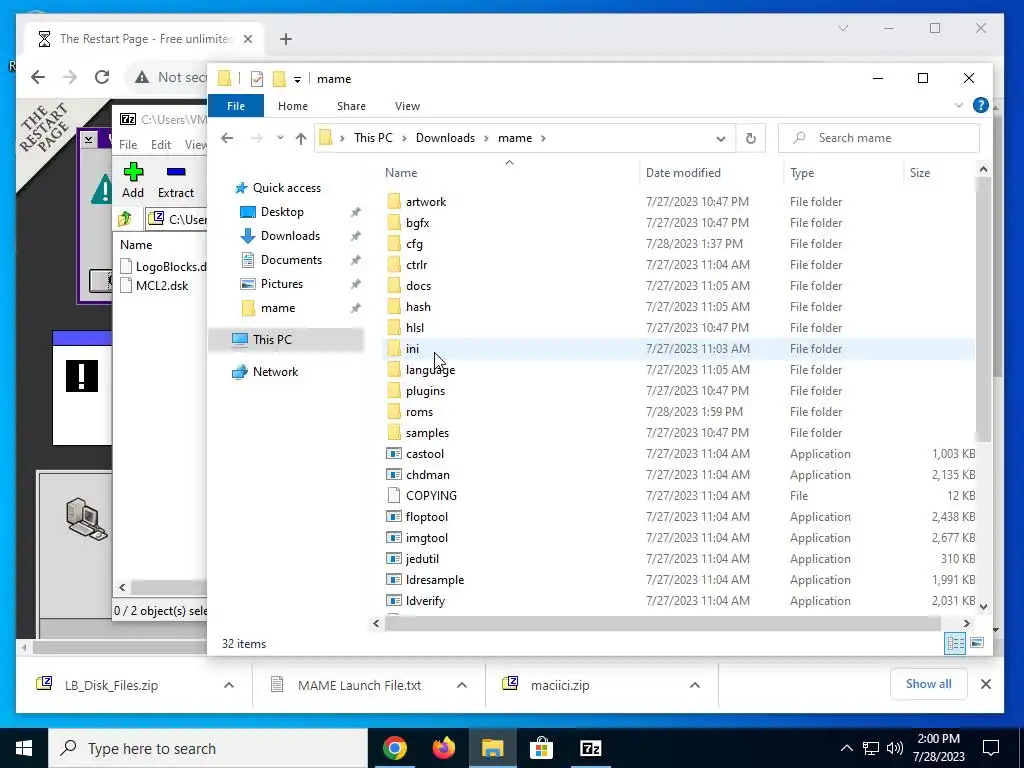Select the COPYING file icon

tap(394, 496)
